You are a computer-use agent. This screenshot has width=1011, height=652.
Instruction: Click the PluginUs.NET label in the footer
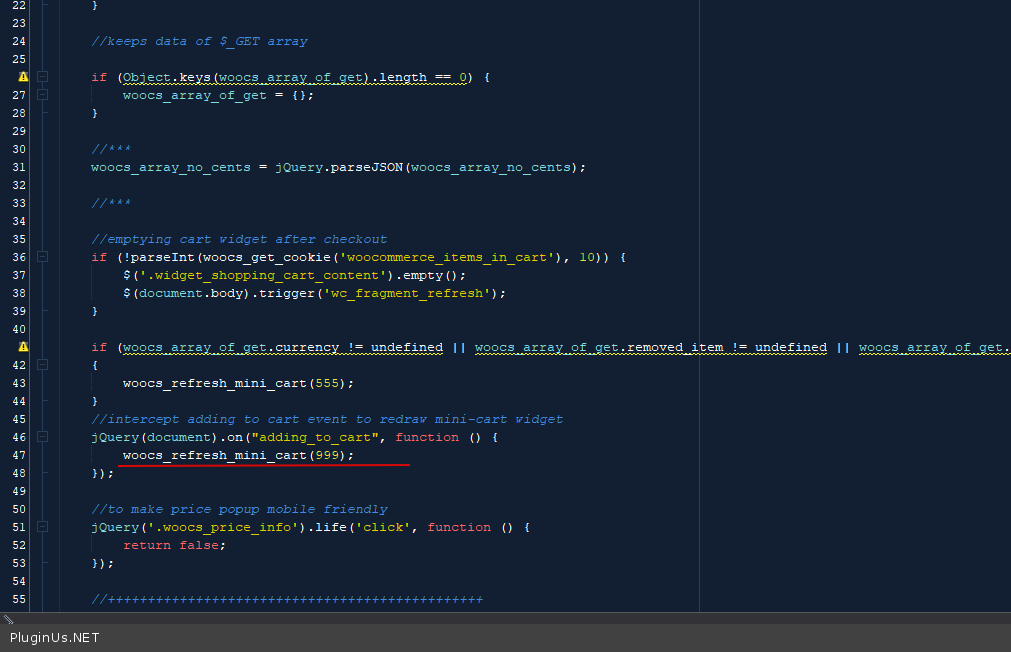55,638
